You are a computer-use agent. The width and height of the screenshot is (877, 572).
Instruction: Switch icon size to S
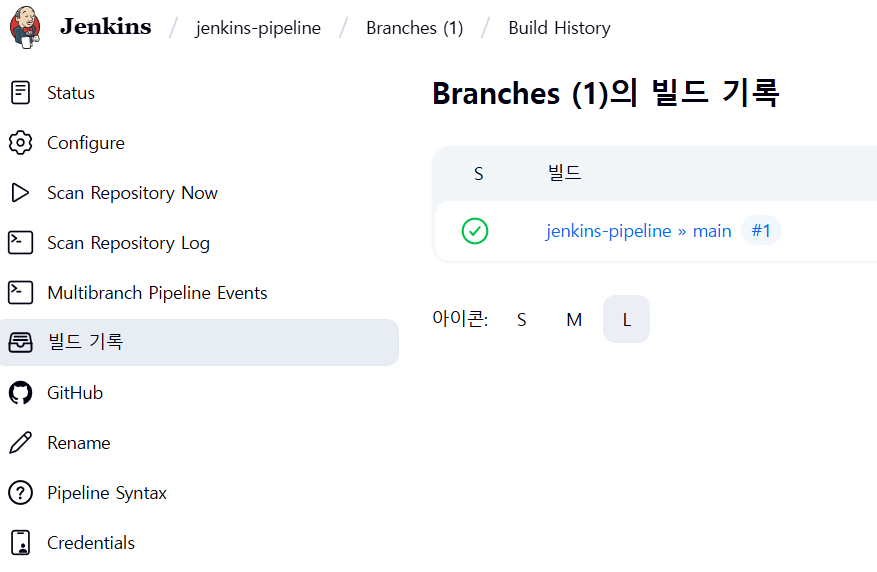coord(521,319)
